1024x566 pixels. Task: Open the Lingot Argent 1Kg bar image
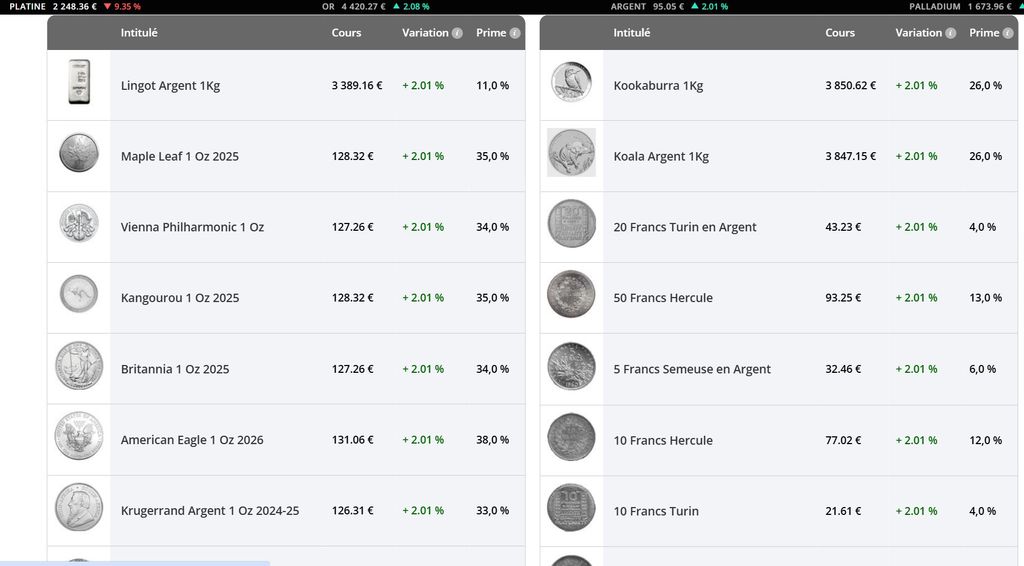pyautogui.click(x=79, y=83)
